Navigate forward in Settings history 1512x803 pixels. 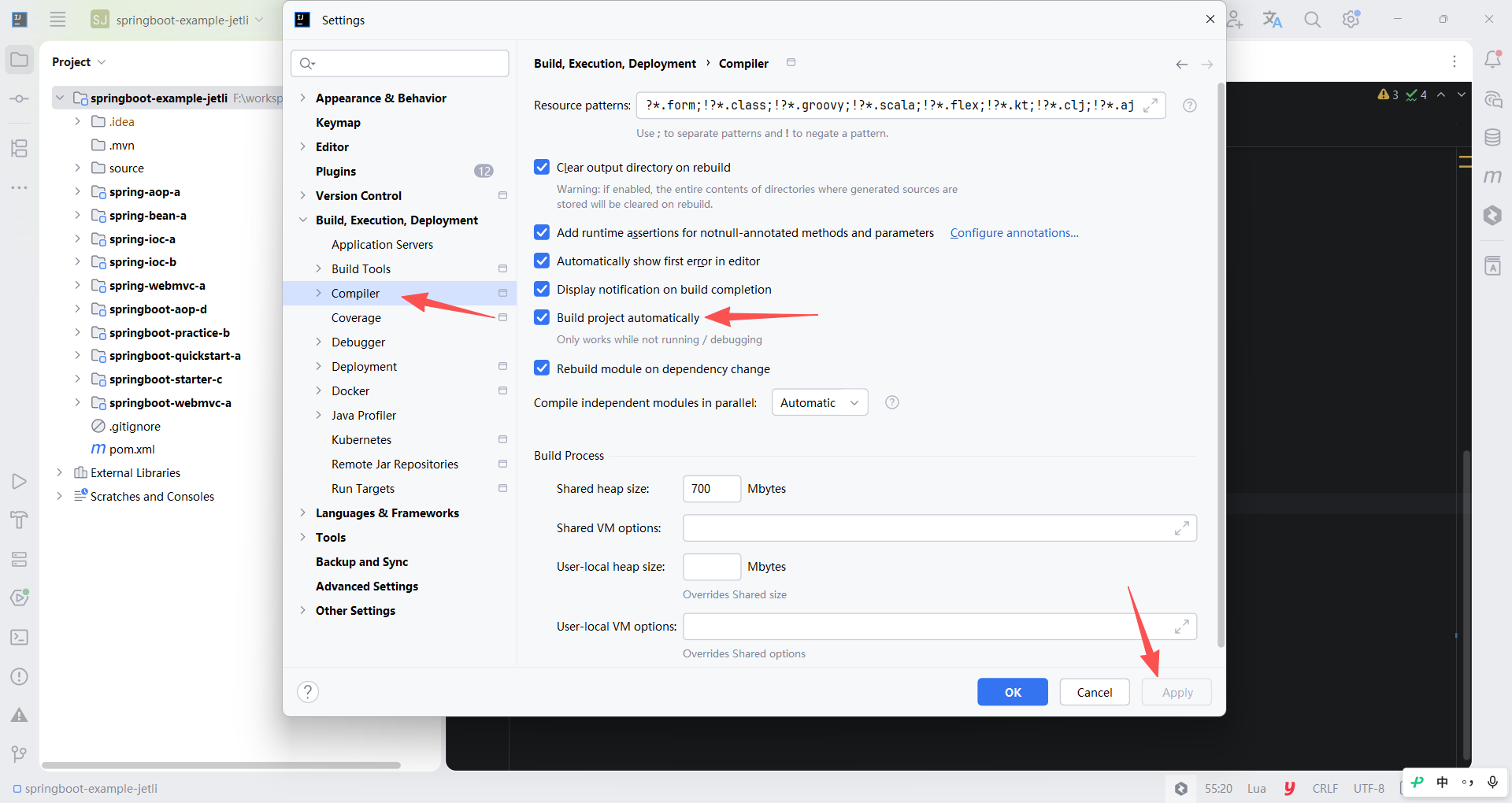[x=1207, y=65]
